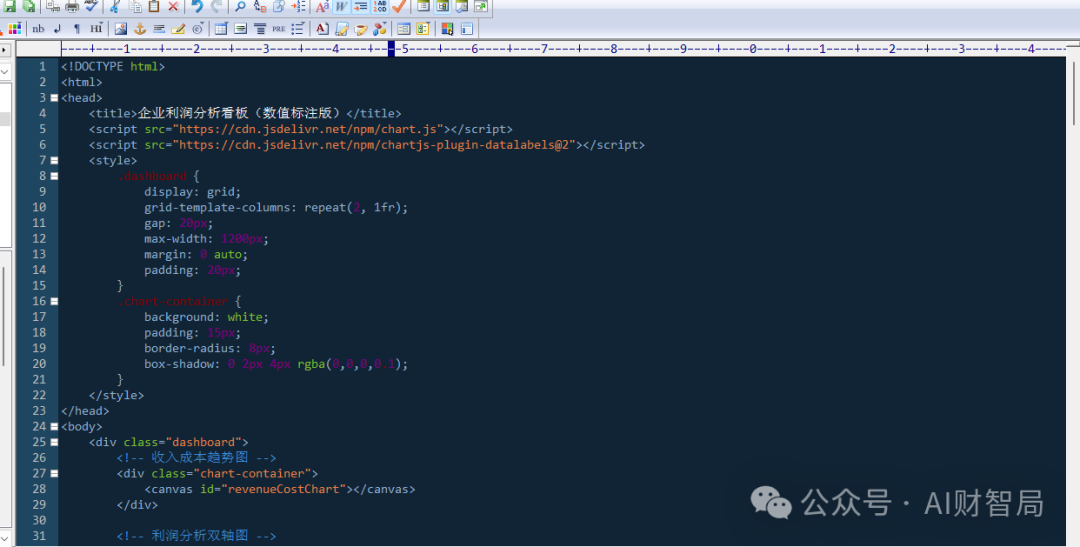
Task: Click the red X Delete icon
Action: 173,6
